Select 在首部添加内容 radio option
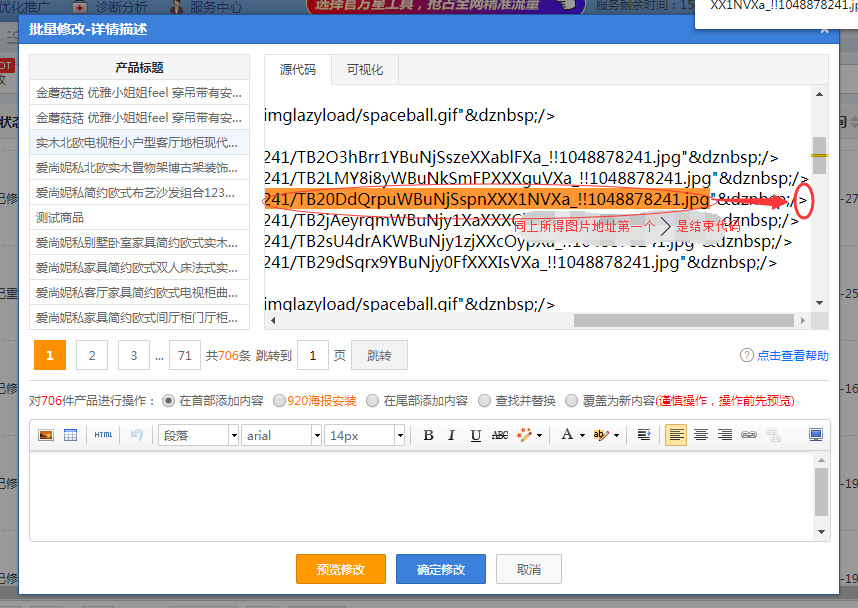 pyautogui.click(x=169, y=401)
